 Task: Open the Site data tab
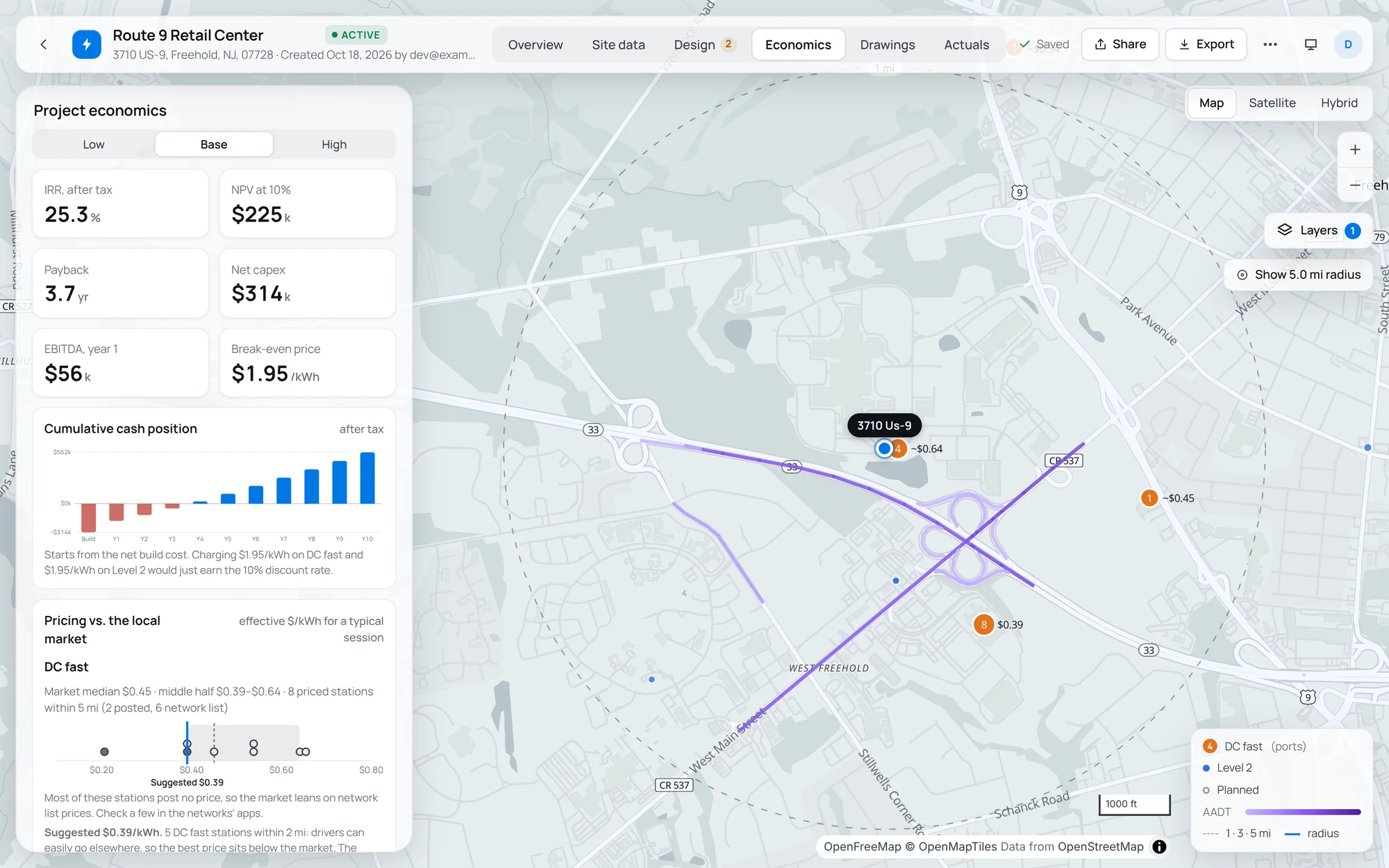point(618,44)
